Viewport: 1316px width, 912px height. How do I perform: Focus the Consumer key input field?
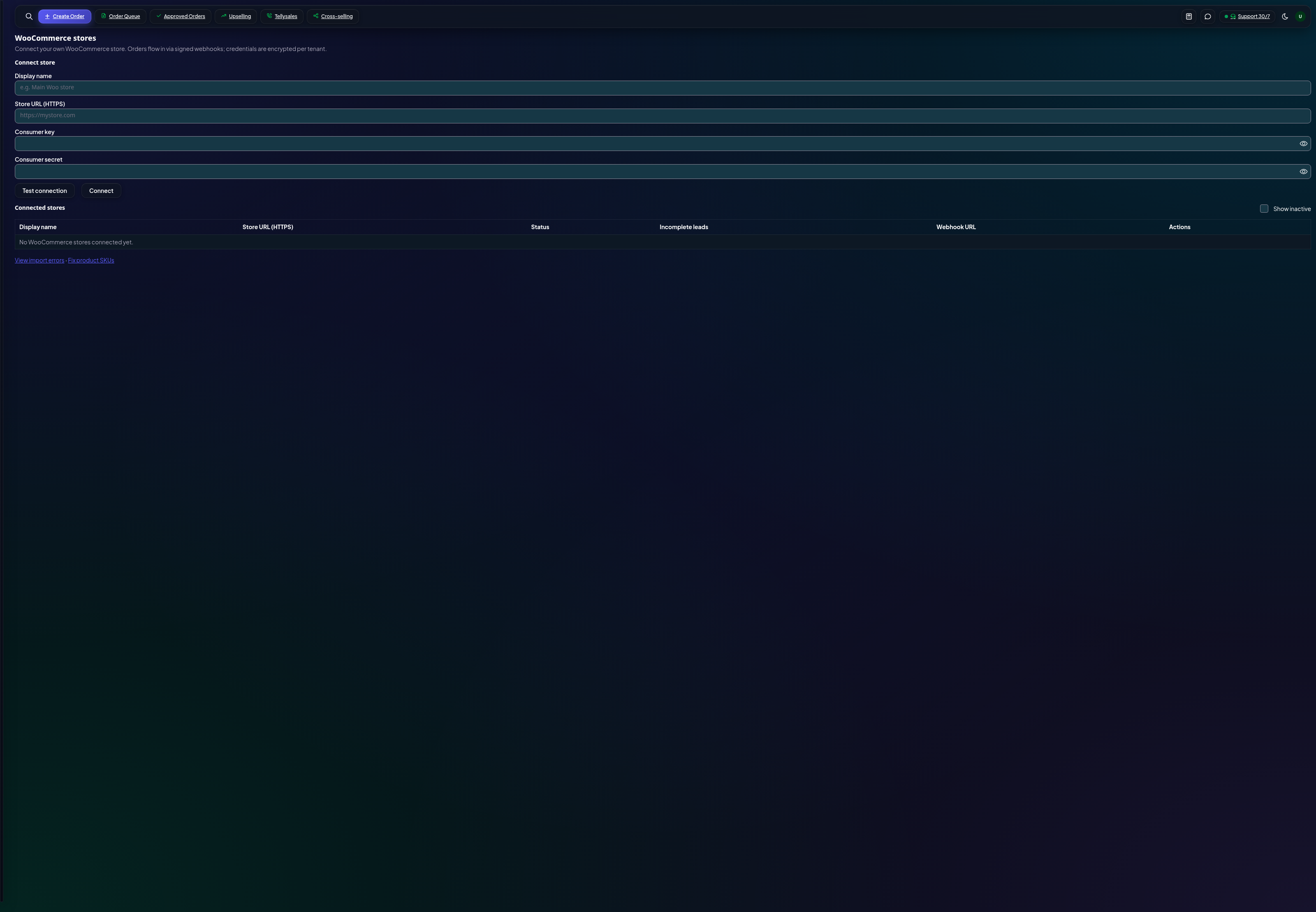(x=663, y=144)
